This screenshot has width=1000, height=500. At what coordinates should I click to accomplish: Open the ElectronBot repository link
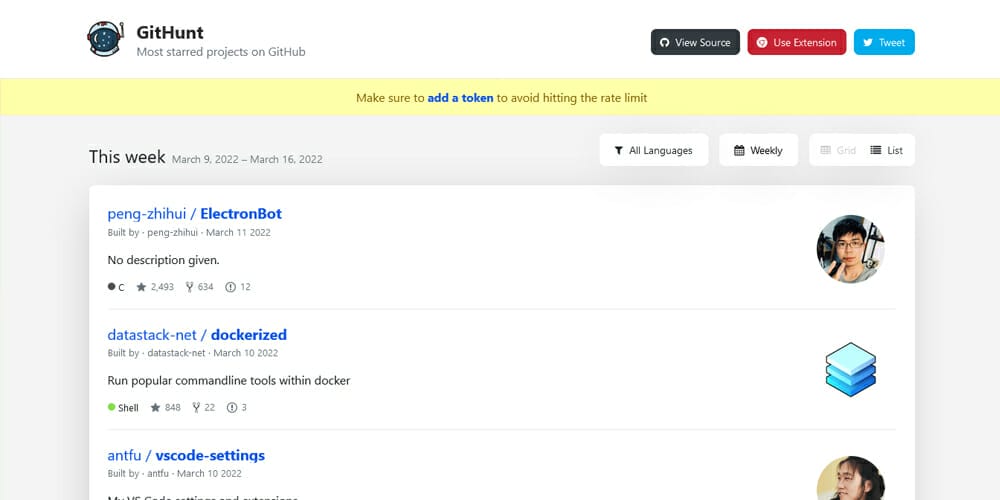click(x=241, y=214)
